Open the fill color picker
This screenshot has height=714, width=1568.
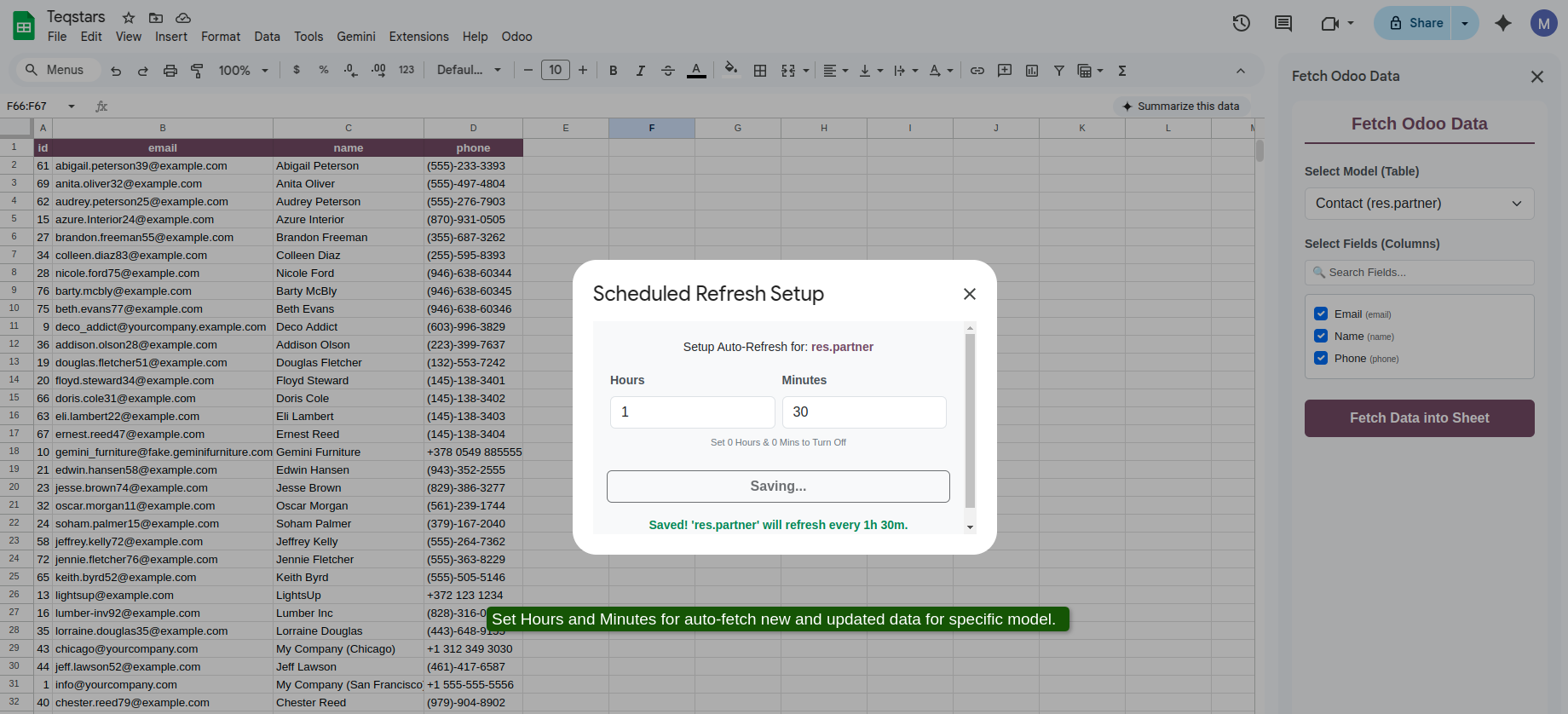[730, 70]
